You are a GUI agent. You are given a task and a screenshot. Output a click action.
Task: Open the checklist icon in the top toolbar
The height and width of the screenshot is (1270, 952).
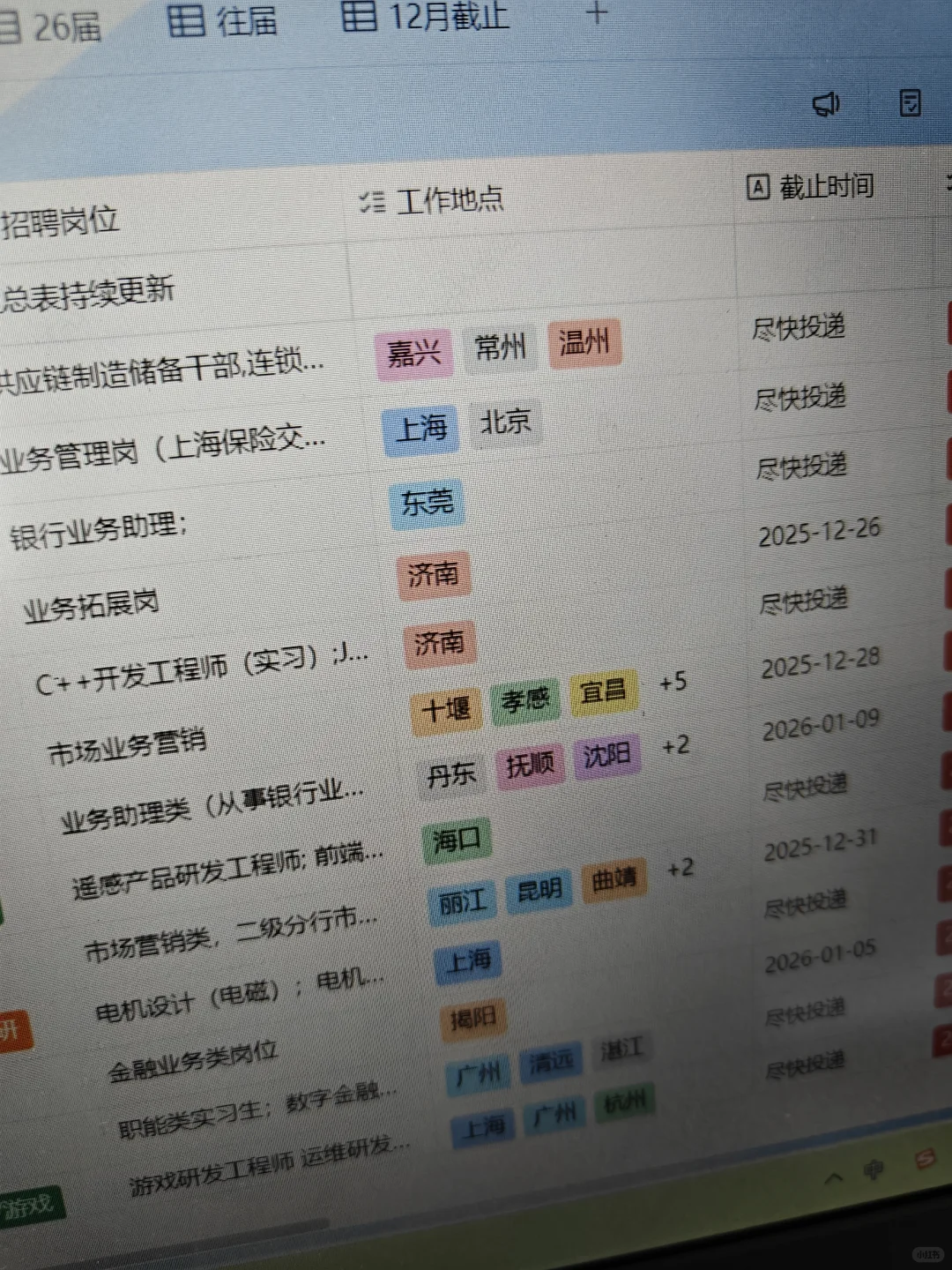click(x=910, y=103)
